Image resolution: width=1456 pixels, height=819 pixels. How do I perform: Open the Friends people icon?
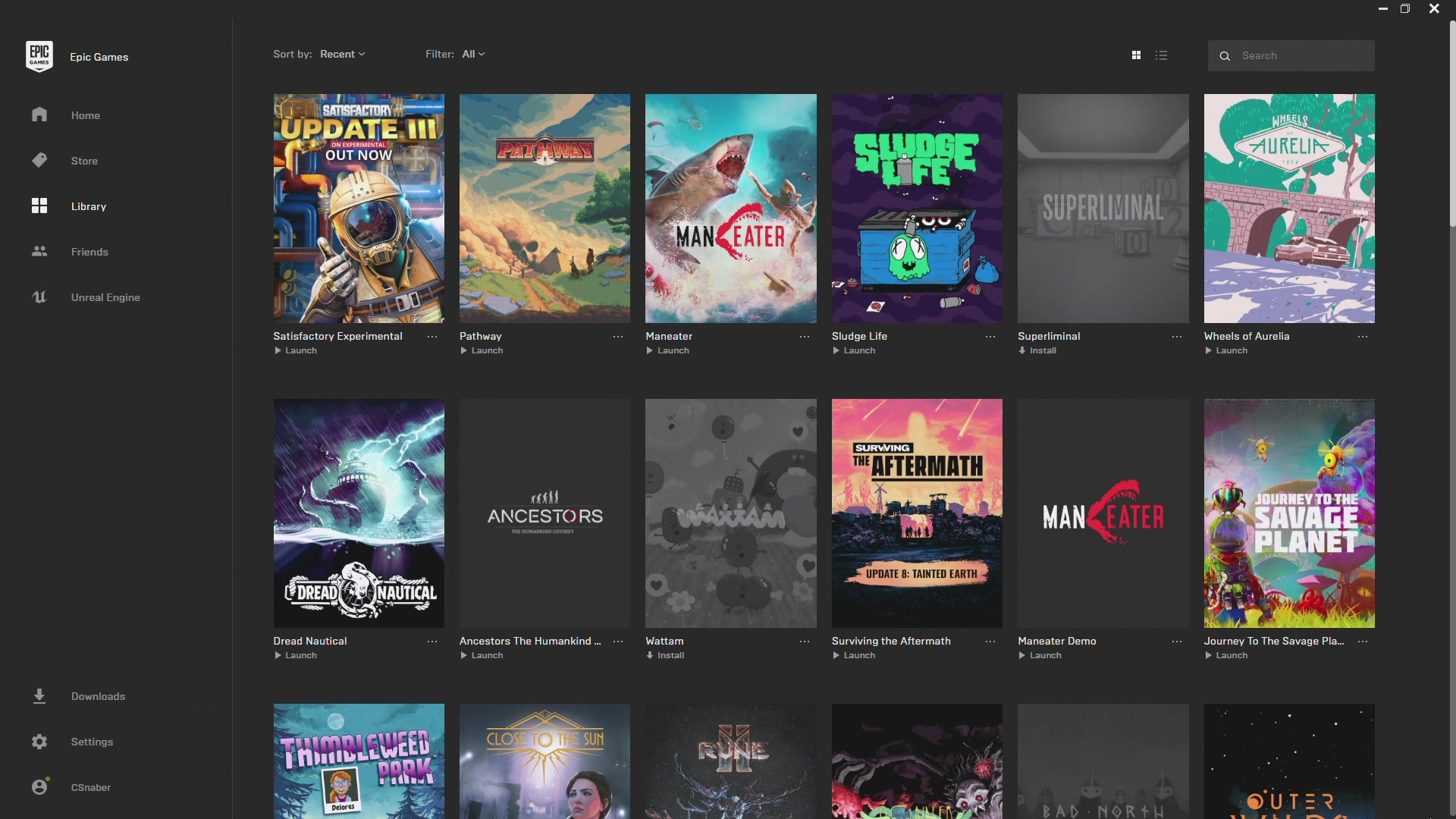tap(39, 251)
